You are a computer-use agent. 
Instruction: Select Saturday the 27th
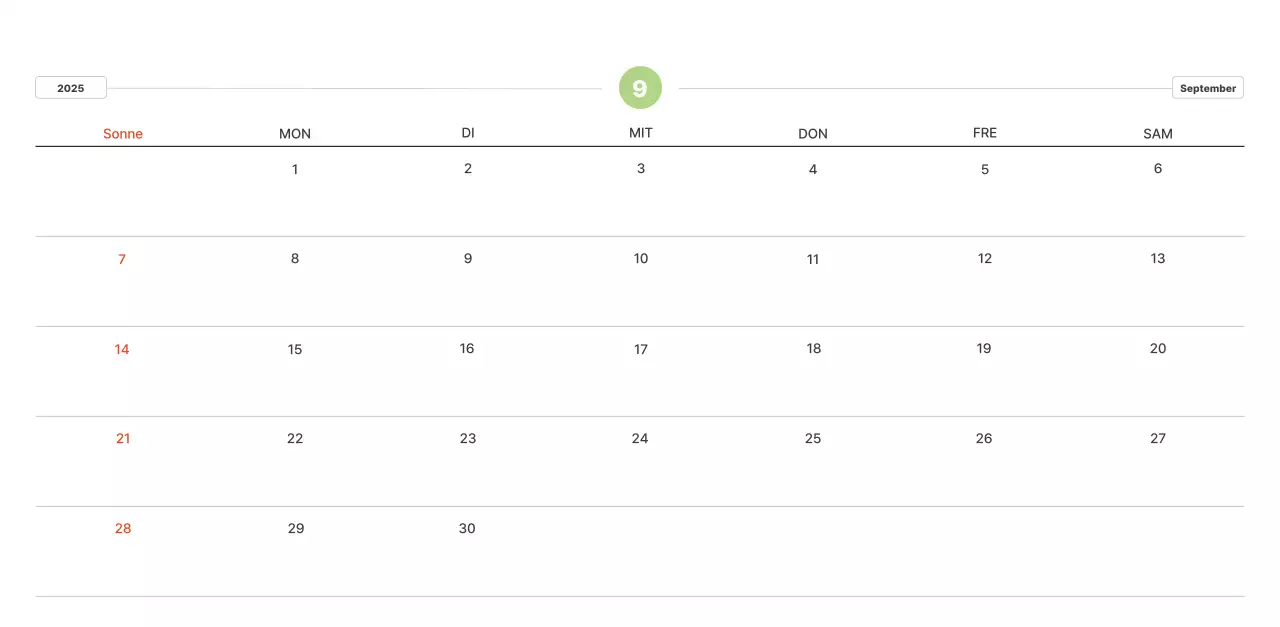coord(1157,439)
